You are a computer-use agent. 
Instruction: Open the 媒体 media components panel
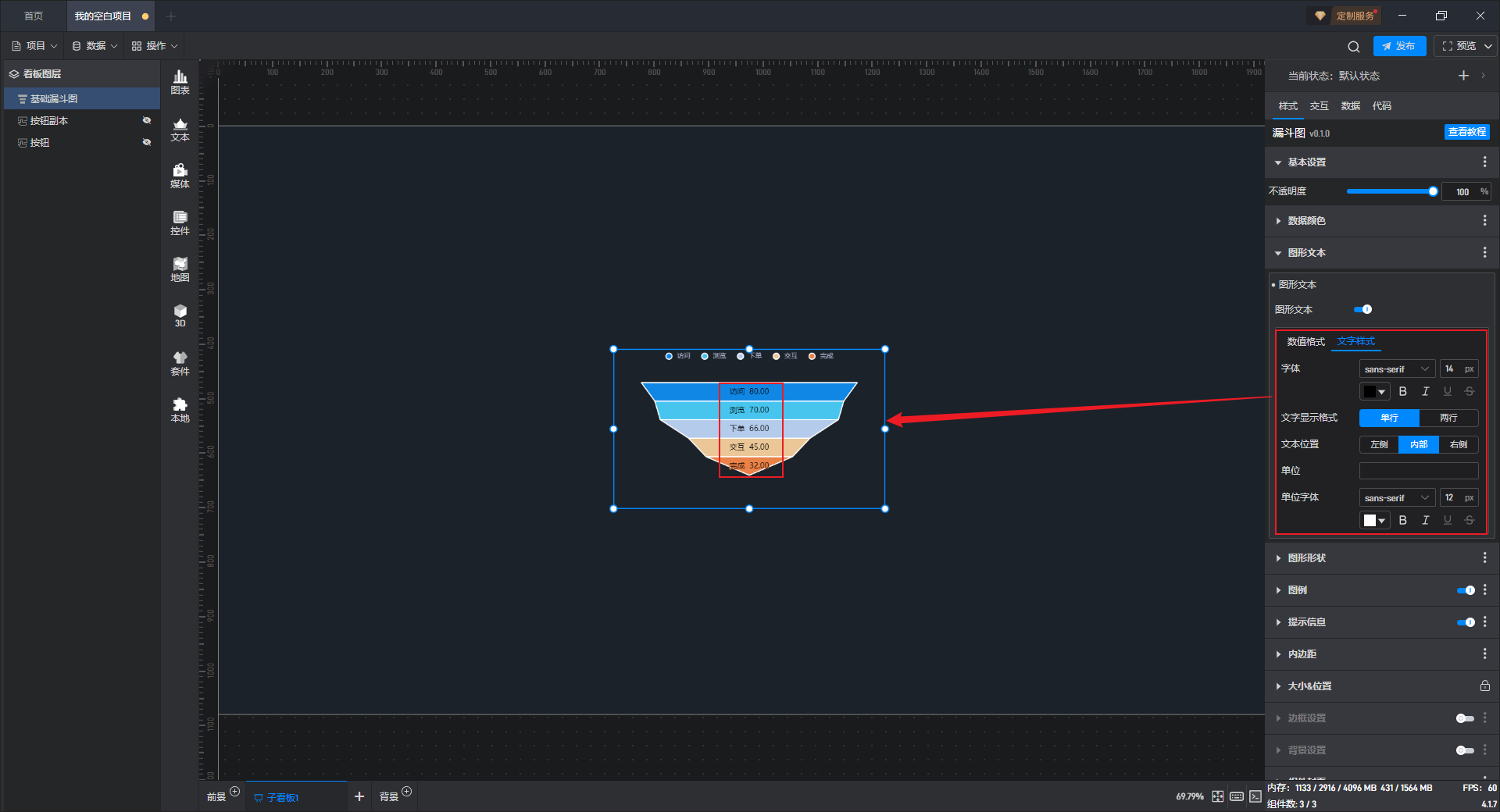point(180,176)
